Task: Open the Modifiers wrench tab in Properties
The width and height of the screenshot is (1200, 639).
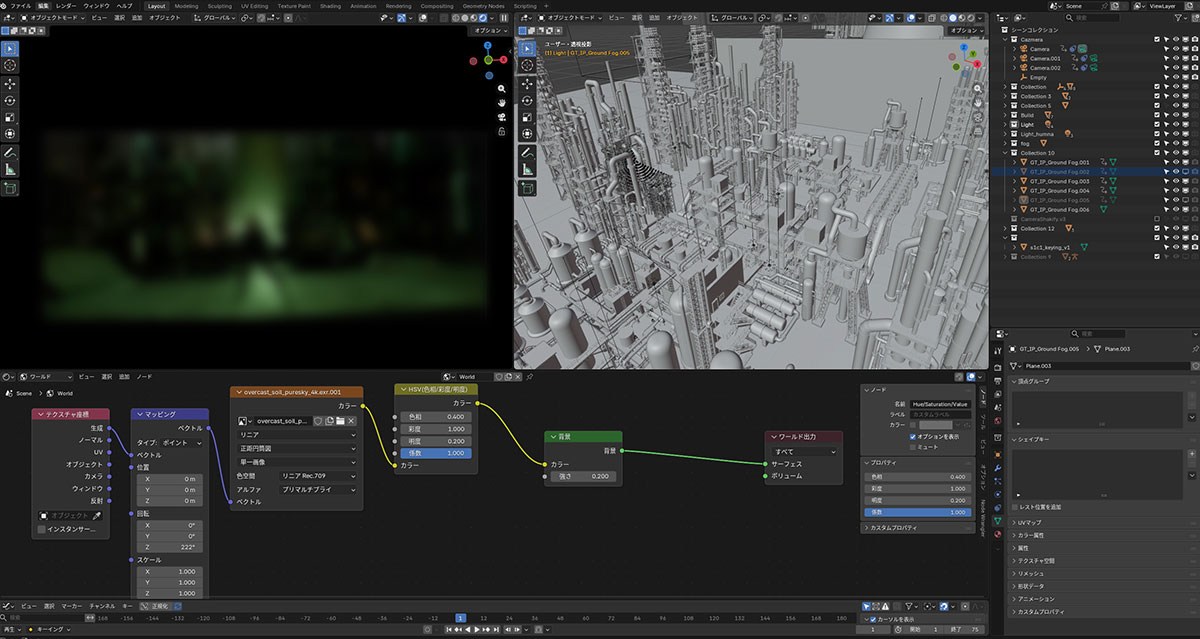Action: click(997, 467)
